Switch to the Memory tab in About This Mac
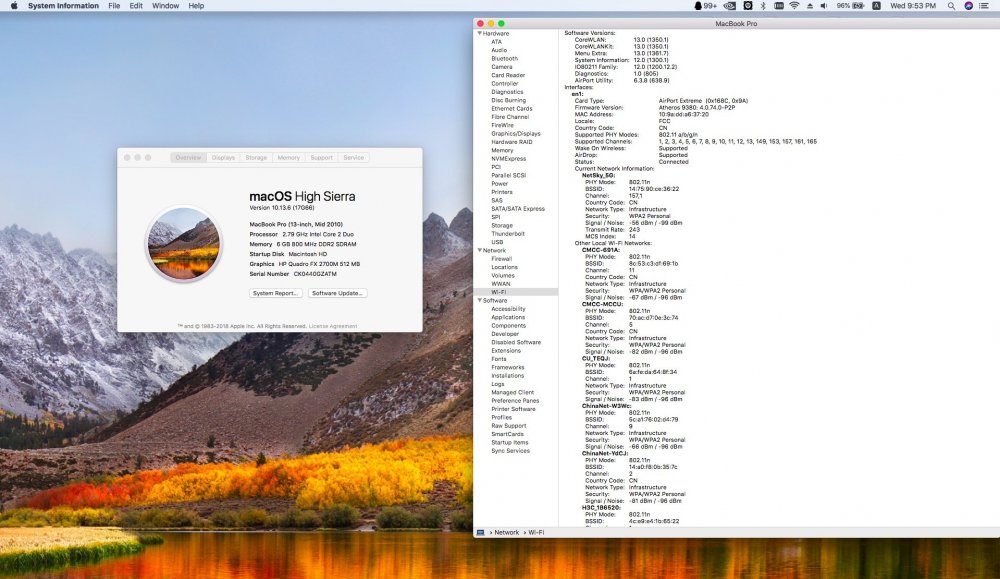This screenshot has height=579, width=1000. click(288, 158)
